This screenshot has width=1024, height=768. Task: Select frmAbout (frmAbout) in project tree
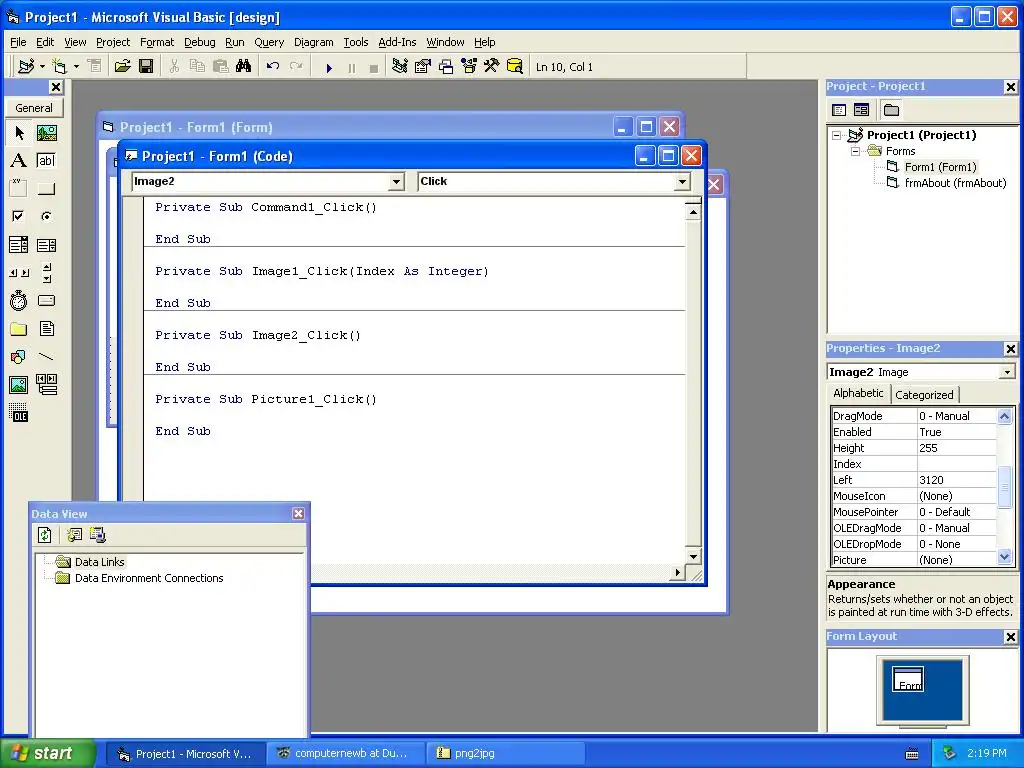(955, 183)
